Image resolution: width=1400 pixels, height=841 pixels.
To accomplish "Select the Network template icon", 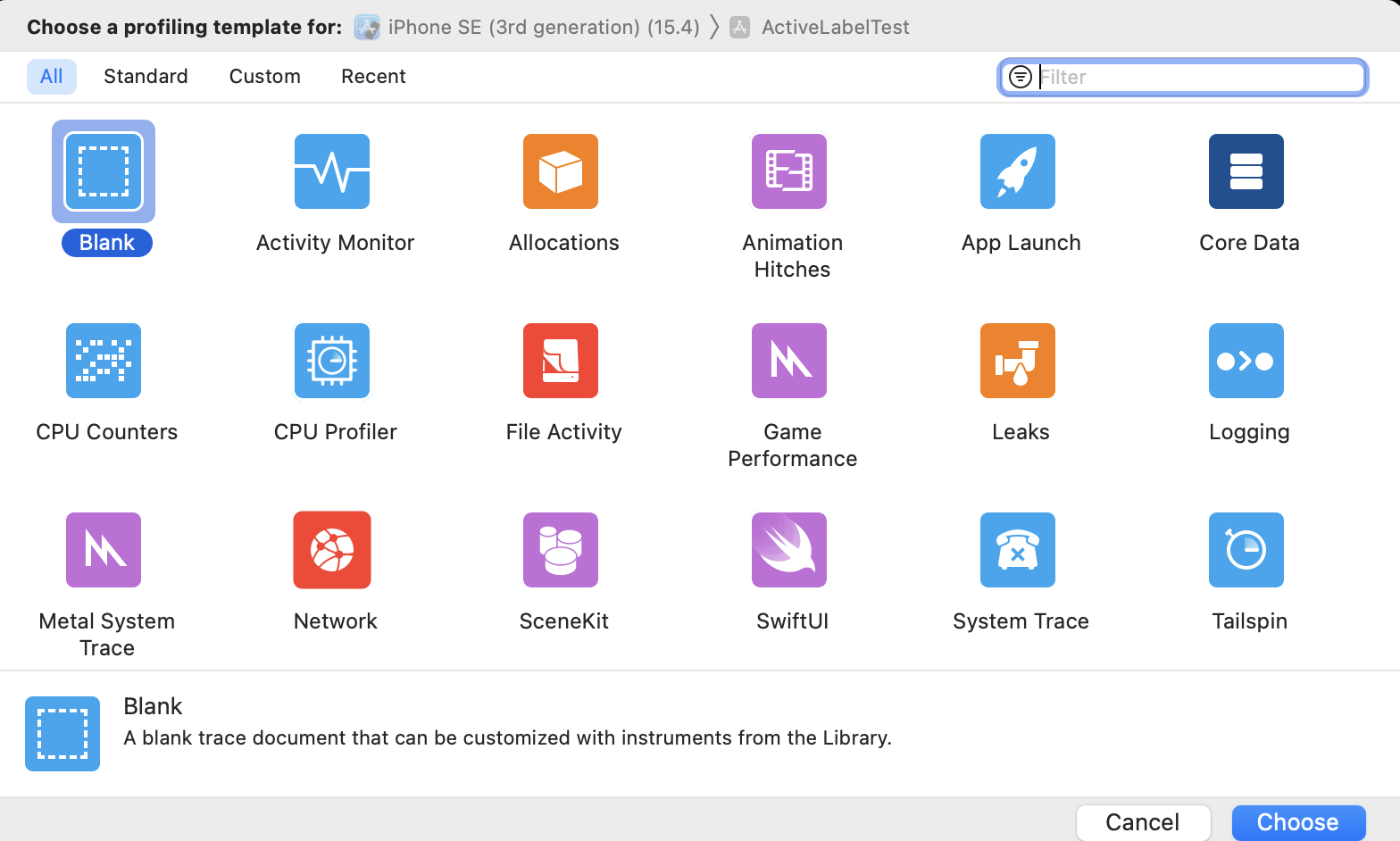I will coord(332,550).
